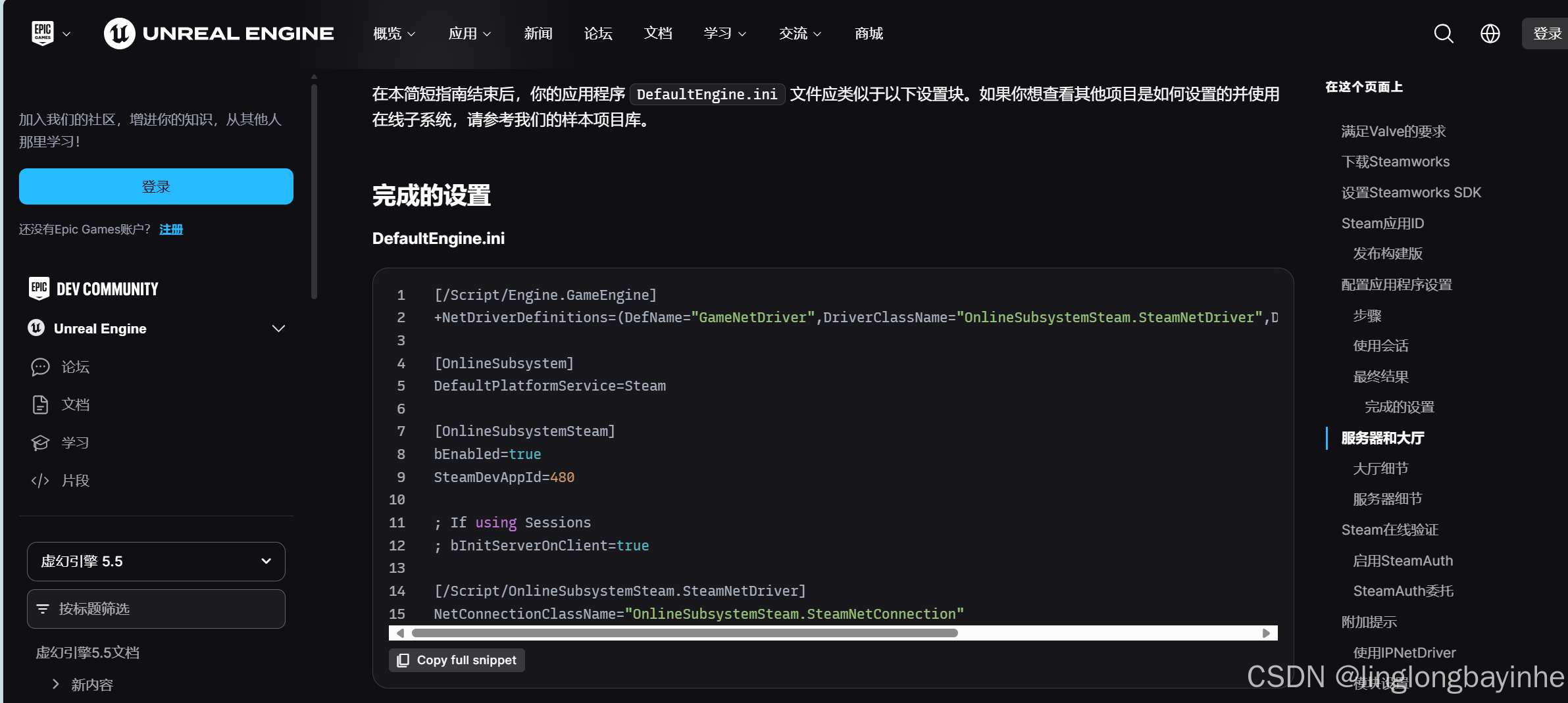1568x703 pixels.
Task: Click the inline DefaultEngine.ini code text
Action: pos(707,95)
